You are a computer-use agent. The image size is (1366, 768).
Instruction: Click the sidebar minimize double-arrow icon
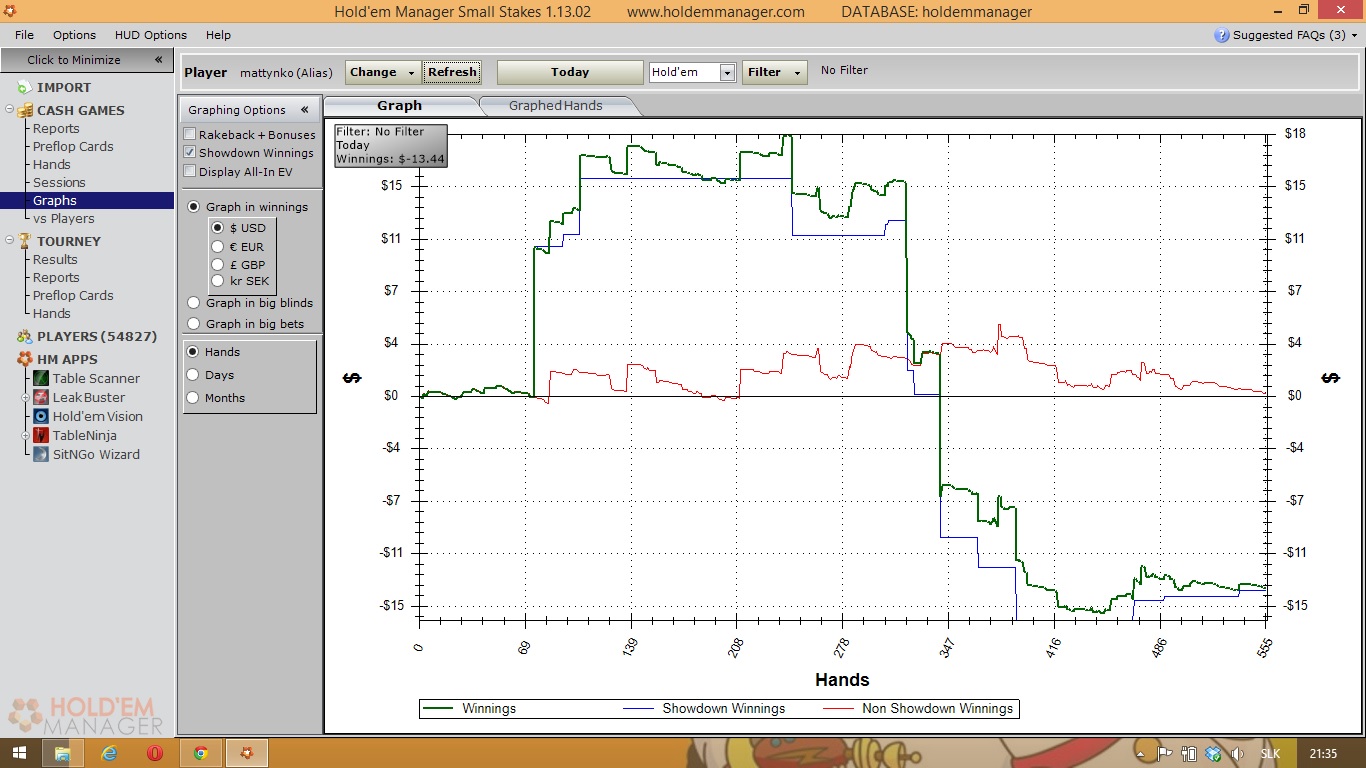click(158, 60)
